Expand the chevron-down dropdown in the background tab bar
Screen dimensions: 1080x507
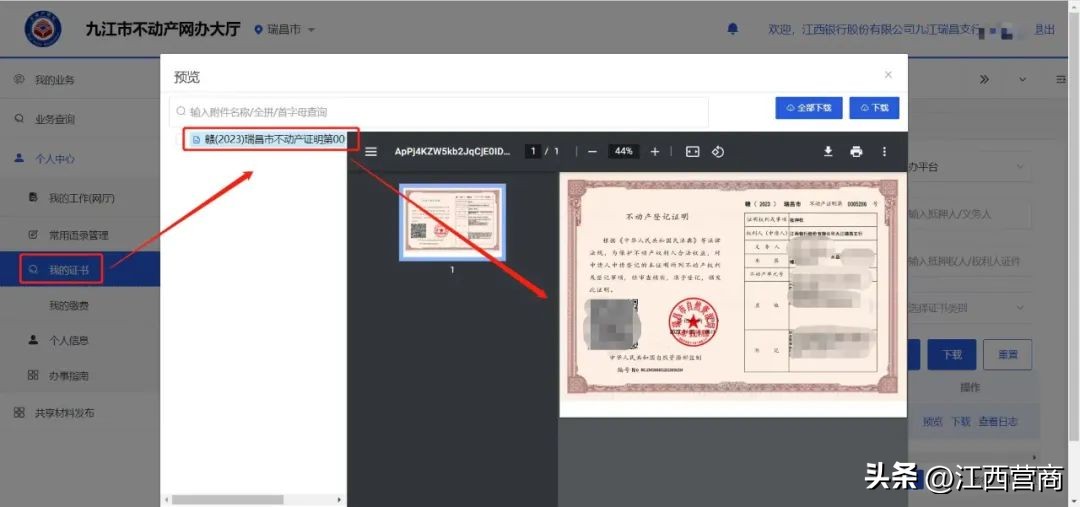(1022, 80)
